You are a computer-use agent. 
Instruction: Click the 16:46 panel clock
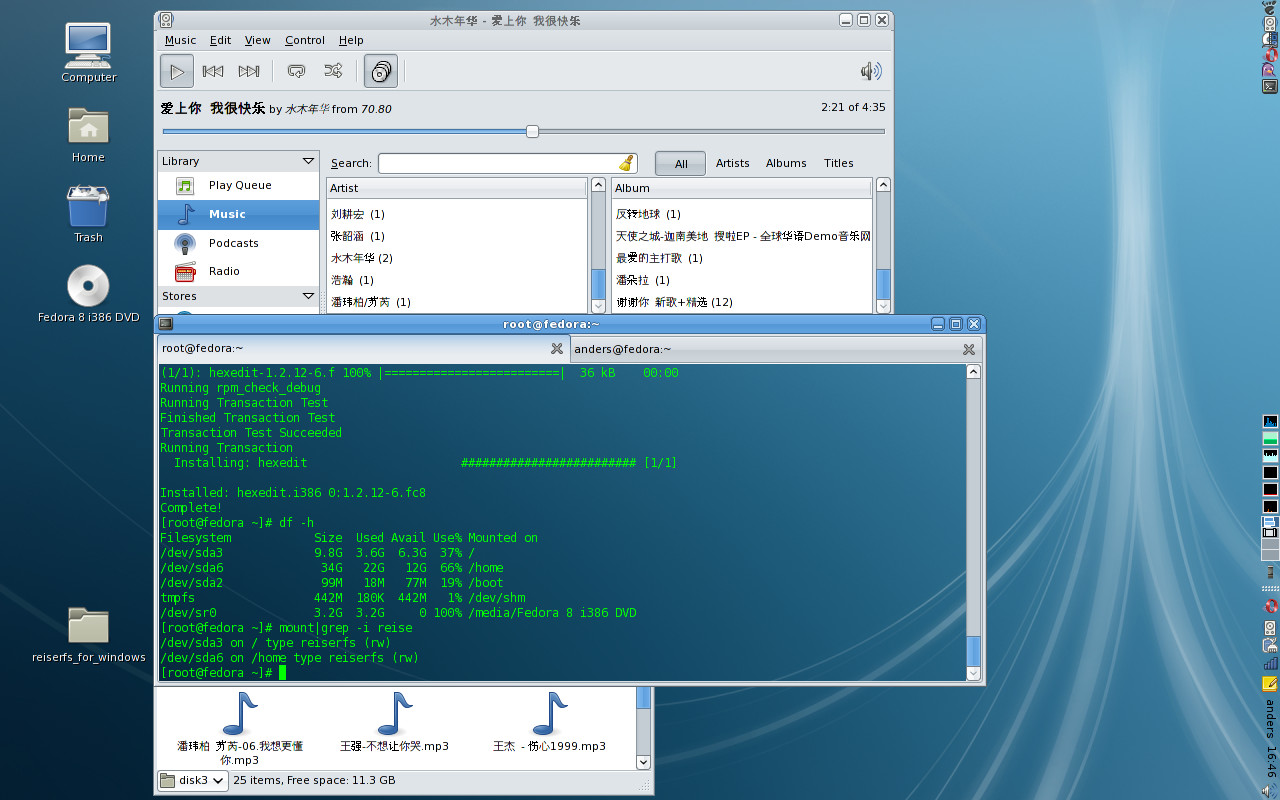point(1271,761)
